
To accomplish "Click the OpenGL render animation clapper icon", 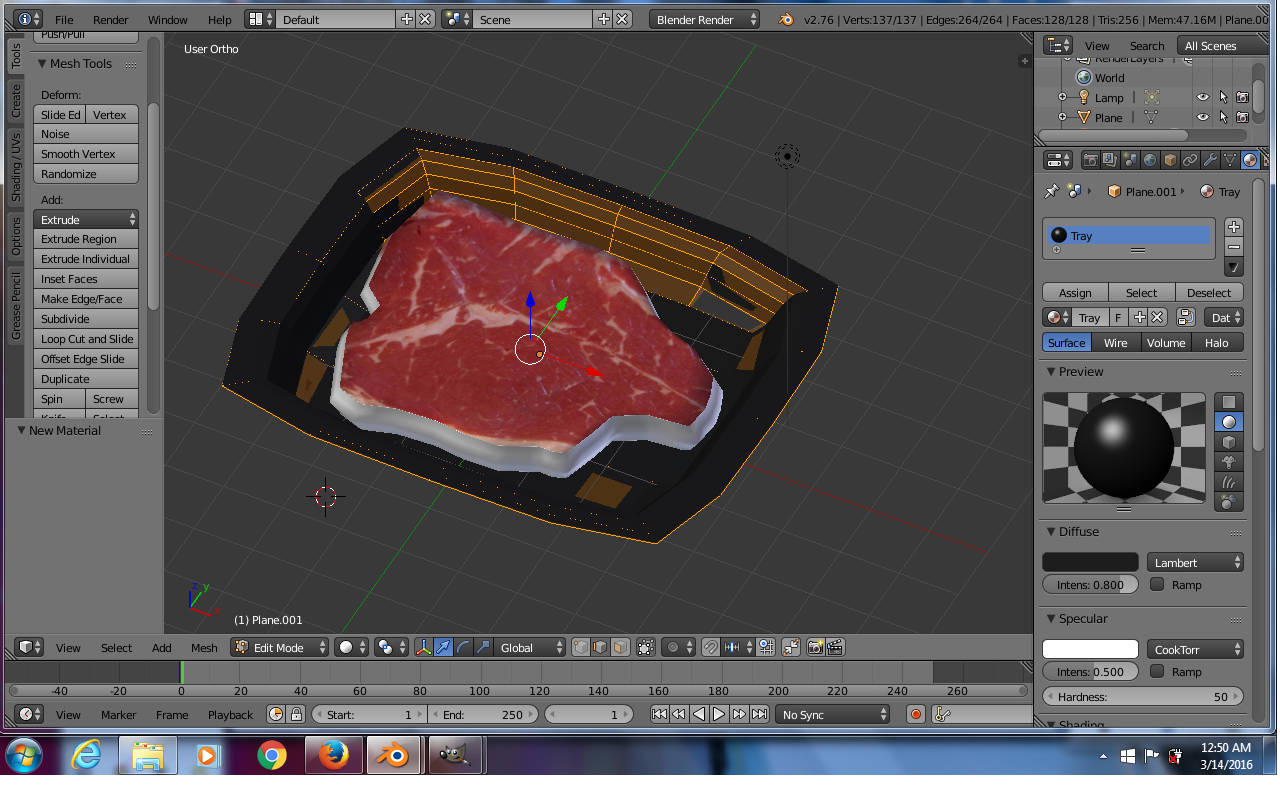I will pos(835,648).
